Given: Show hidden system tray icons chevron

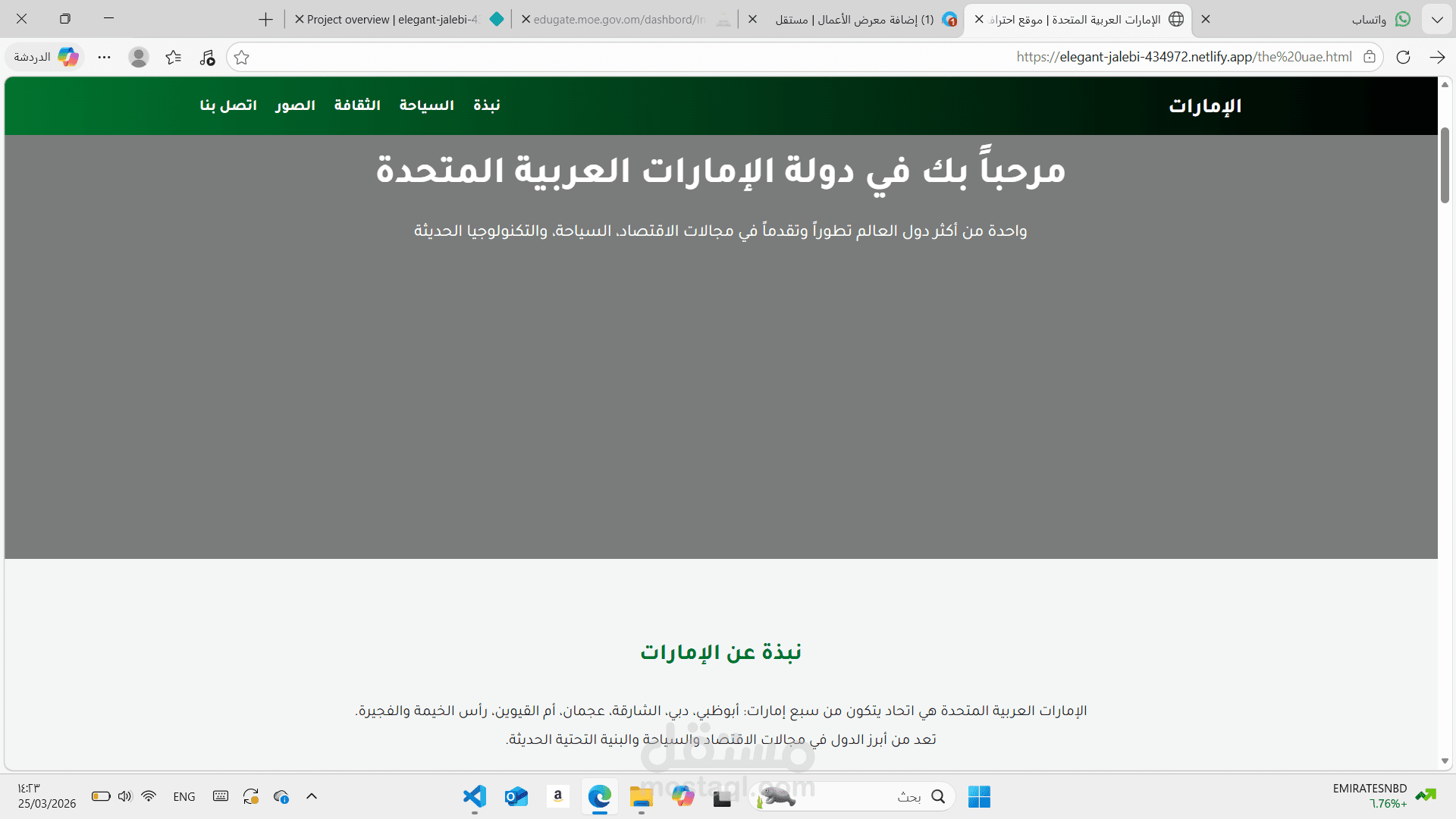Looking at the screenshot, I should tap(311, 796).
